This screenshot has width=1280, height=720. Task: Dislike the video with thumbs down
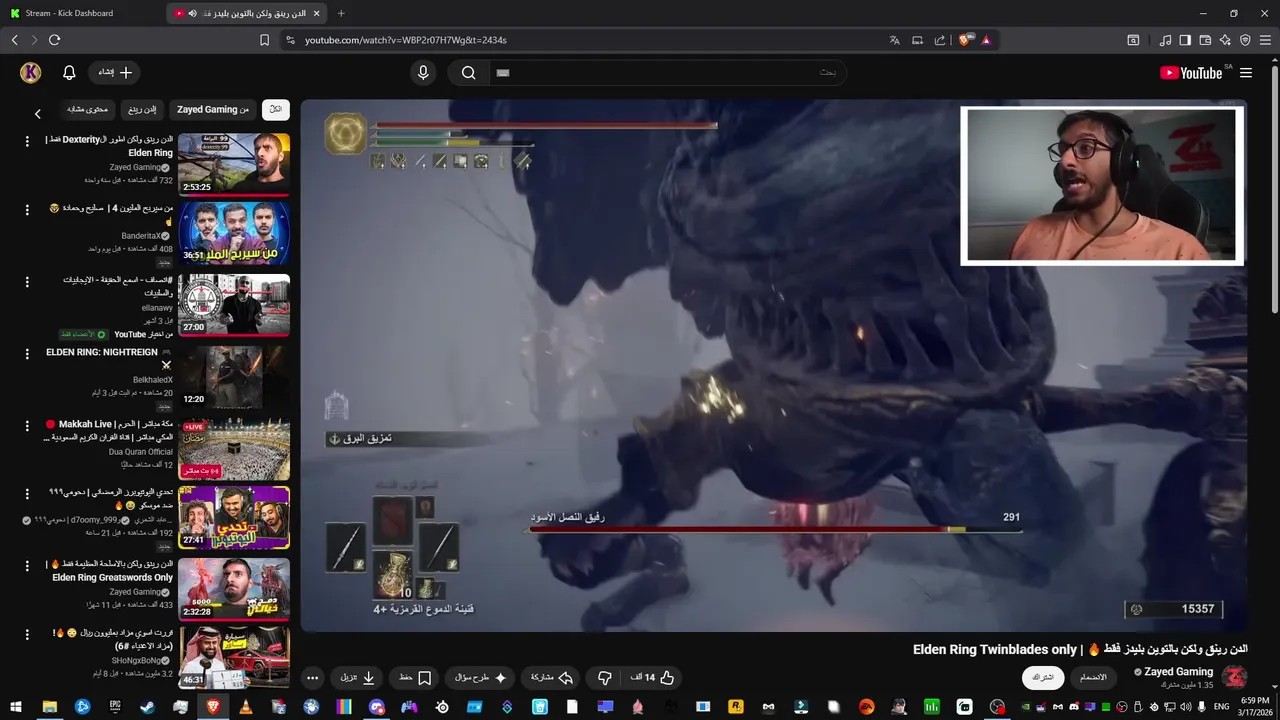click(x=604, y=678)
